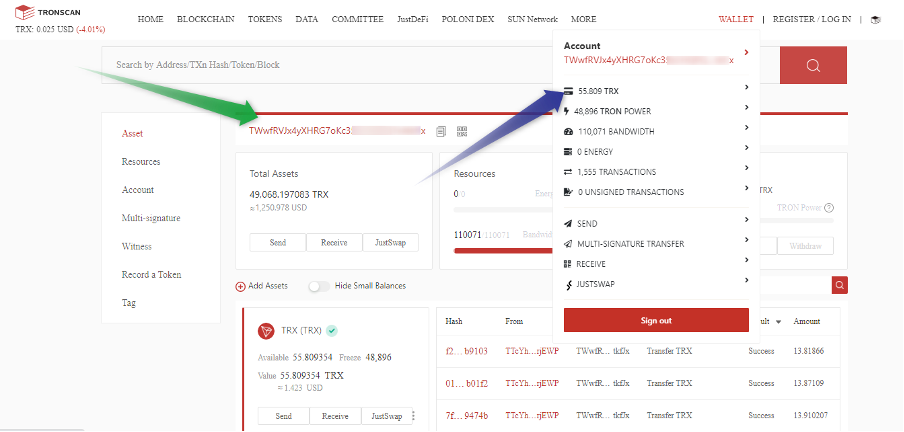The width and height of the screenshot is (904, 432).
Task: Click the red search magnifier button
Action: [x=813, y=66]
